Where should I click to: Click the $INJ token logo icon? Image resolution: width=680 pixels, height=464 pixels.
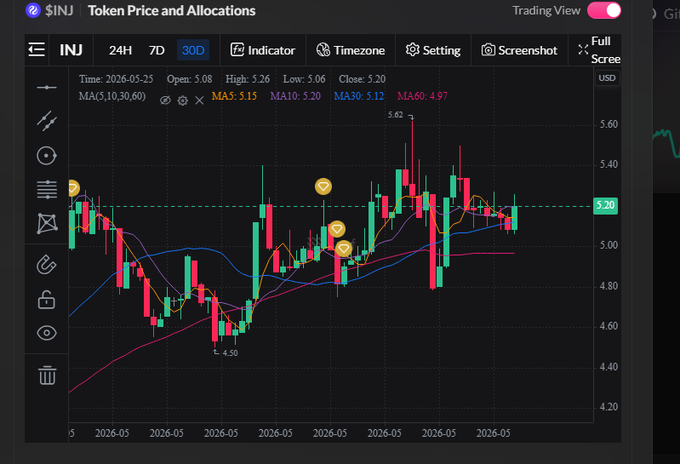click(33, 10)
